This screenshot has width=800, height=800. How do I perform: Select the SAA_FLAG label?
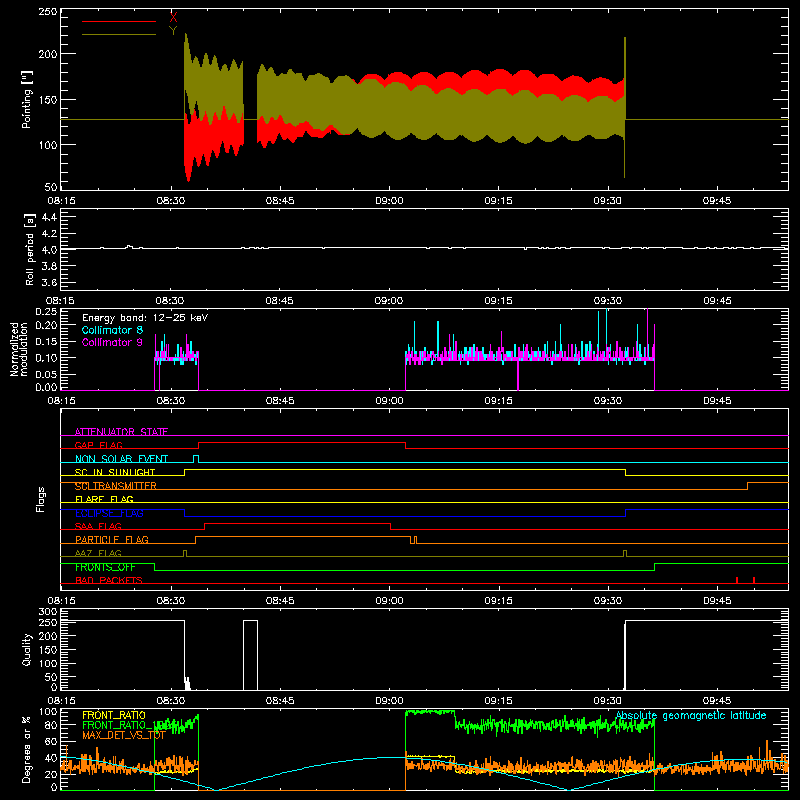click(x=98, y=526)
